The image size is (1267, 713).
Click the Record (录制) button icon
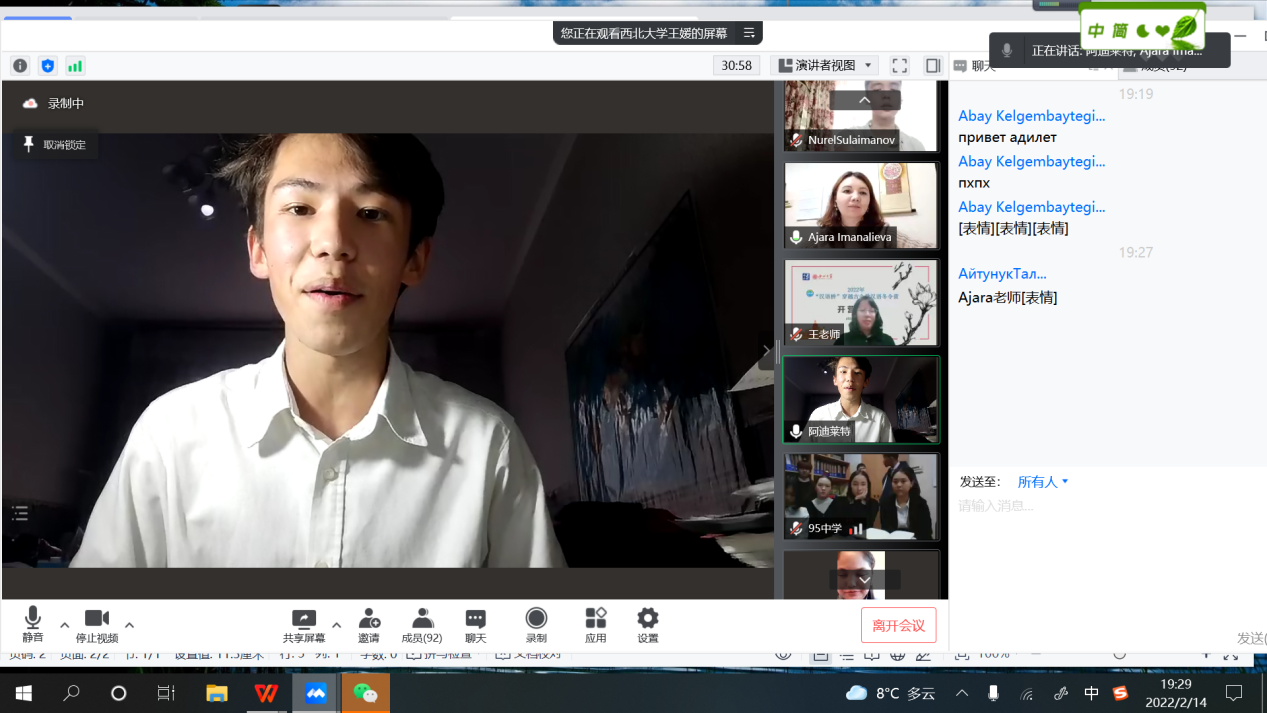tap(536, 625)
